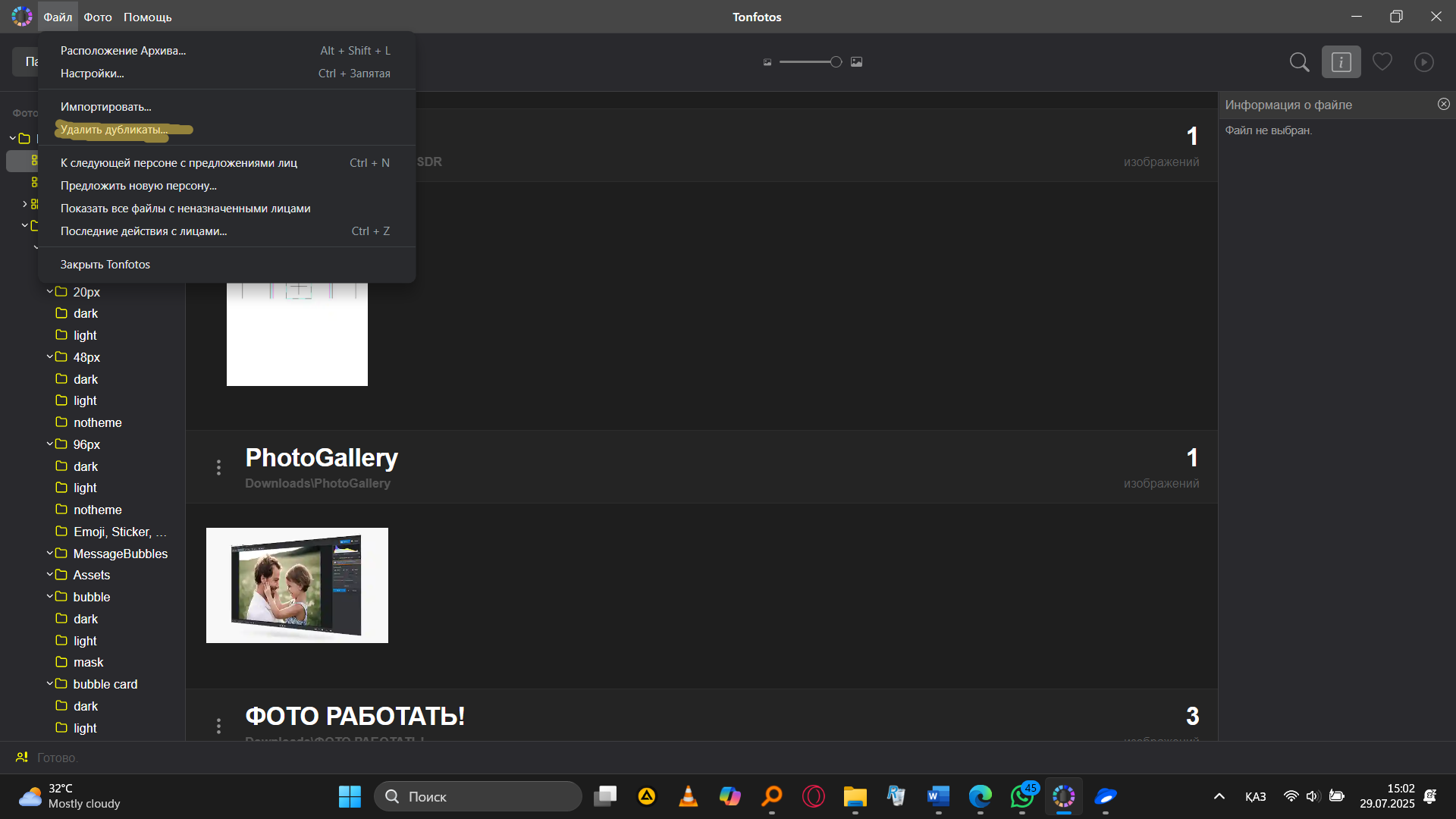Switch to Word on the taskbar
This screenshot has width=1456, height=819.
[x=938, y=796]
